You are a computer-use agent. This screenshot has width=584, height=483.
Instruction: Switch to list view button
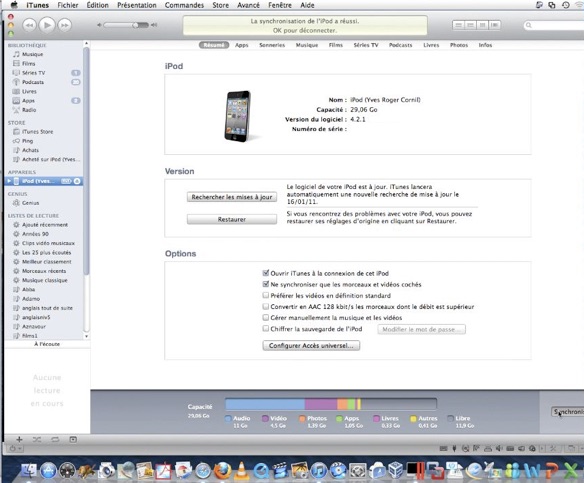458,25
